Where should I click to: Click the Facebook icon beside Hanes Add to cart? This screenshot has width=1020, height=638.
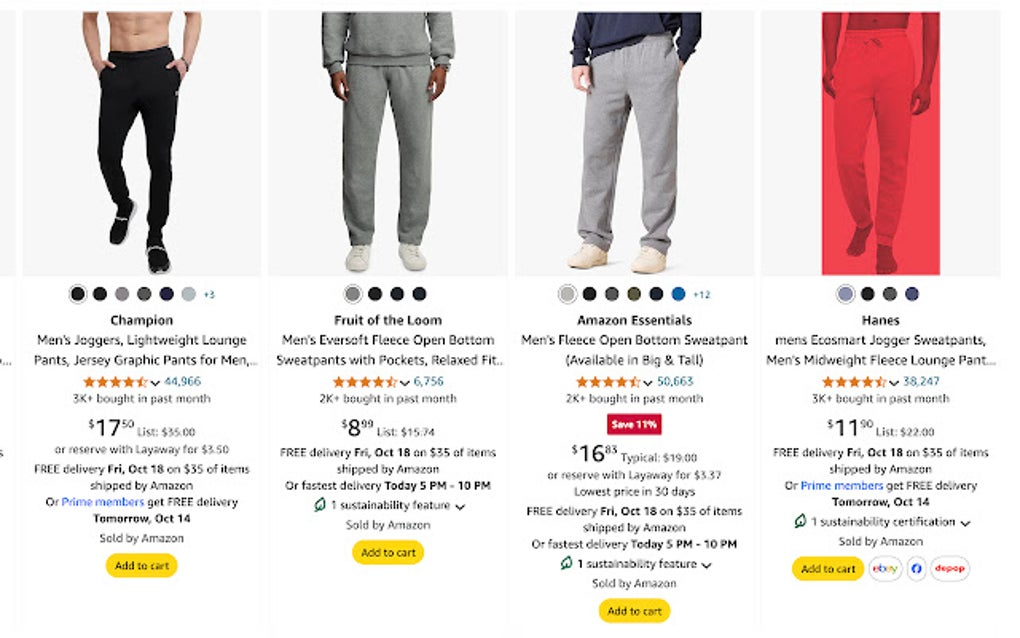click(x=917, y=569)
